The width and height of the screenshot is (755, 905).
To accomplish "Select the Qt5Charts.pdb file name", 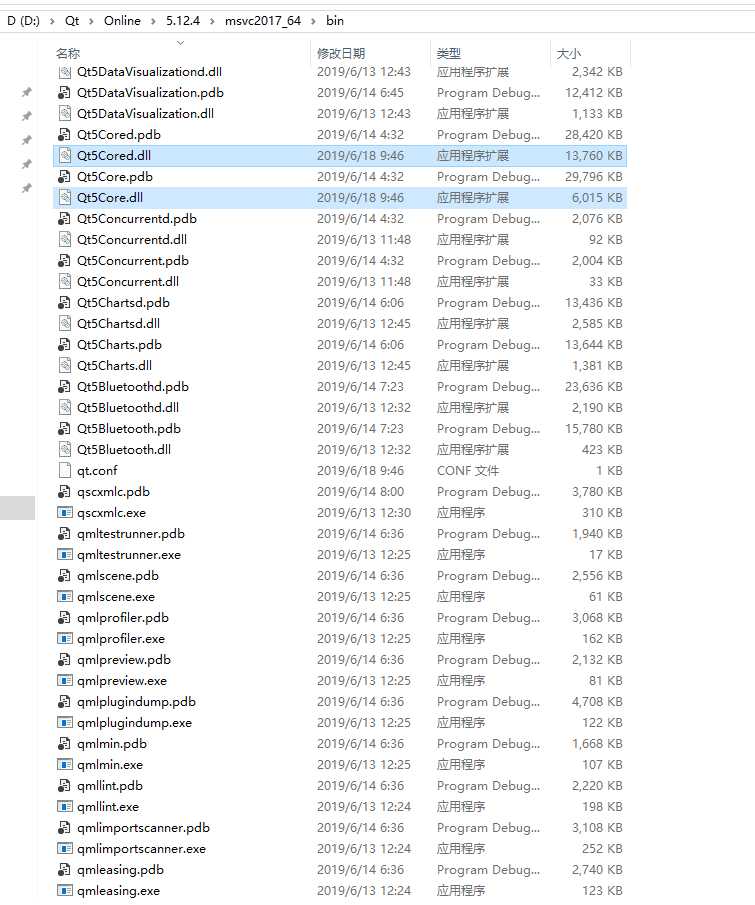I will point(119,345).
